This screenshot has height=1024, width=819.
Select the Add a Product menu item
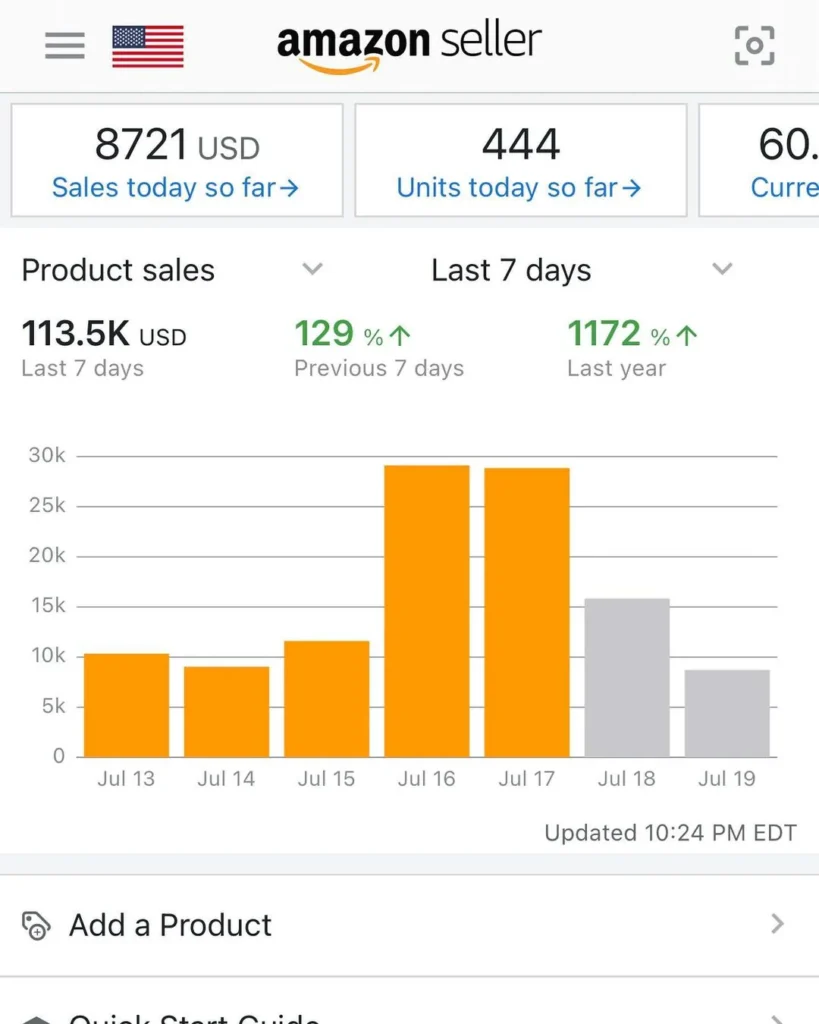(x=170, y=925)
